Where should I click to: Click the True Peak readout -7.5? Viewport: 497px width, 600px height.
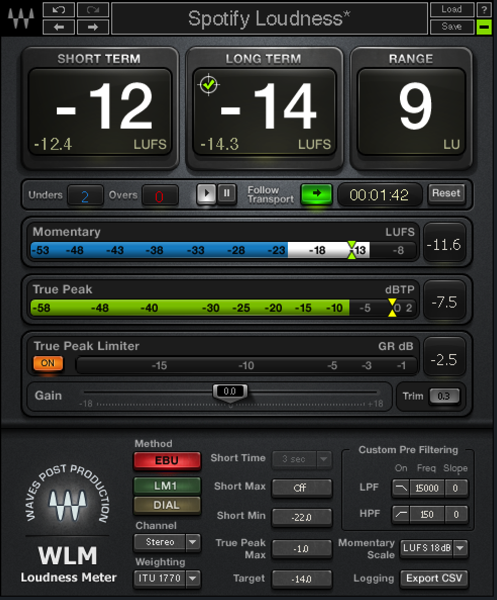[x=444, y=302]
